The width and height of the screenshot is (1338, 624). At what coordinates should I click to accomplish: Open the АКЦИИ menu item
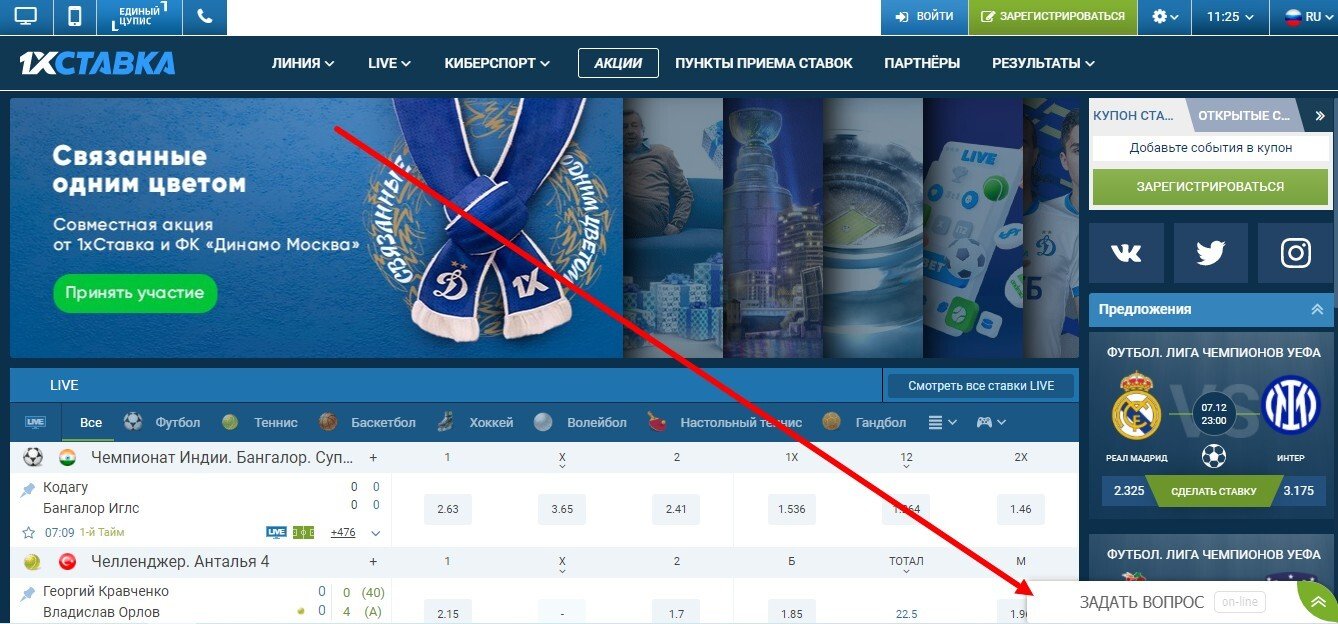pyautogui.click(x=618, y=63)
